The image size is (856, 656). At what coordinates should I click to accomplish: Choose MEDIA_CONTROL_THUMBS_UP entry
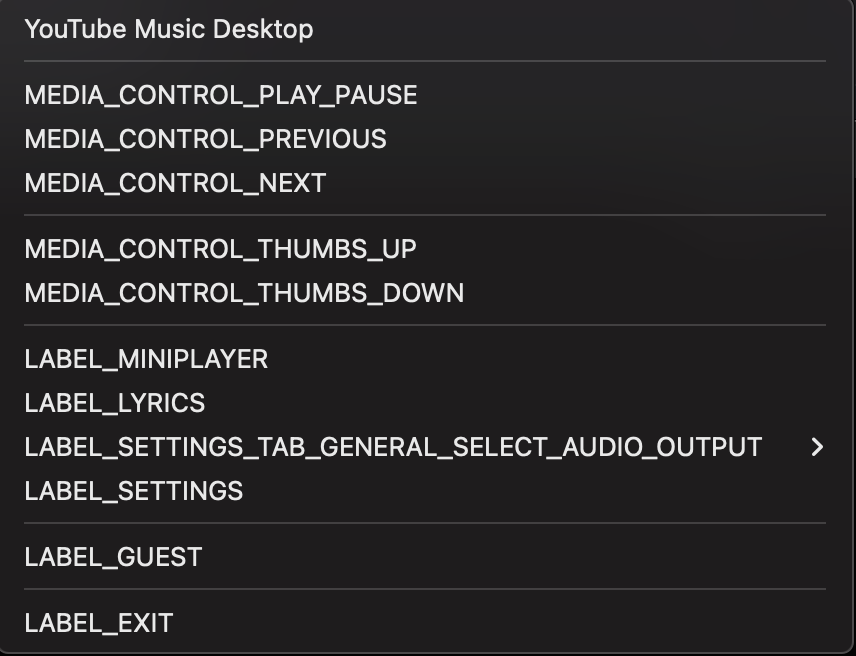(x=222, y=248)
